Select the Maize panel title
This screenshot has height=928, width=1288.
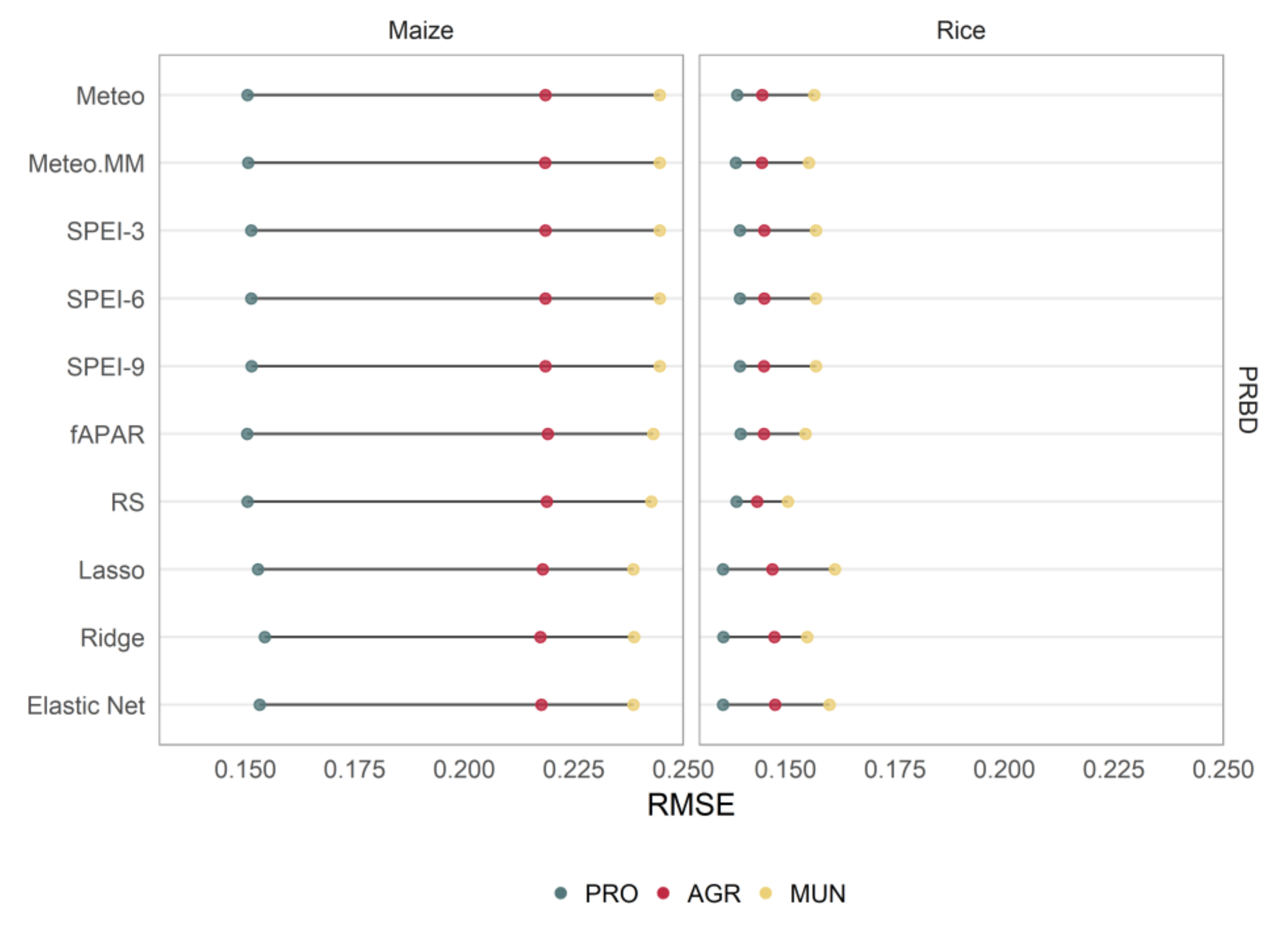click(421, 31)
